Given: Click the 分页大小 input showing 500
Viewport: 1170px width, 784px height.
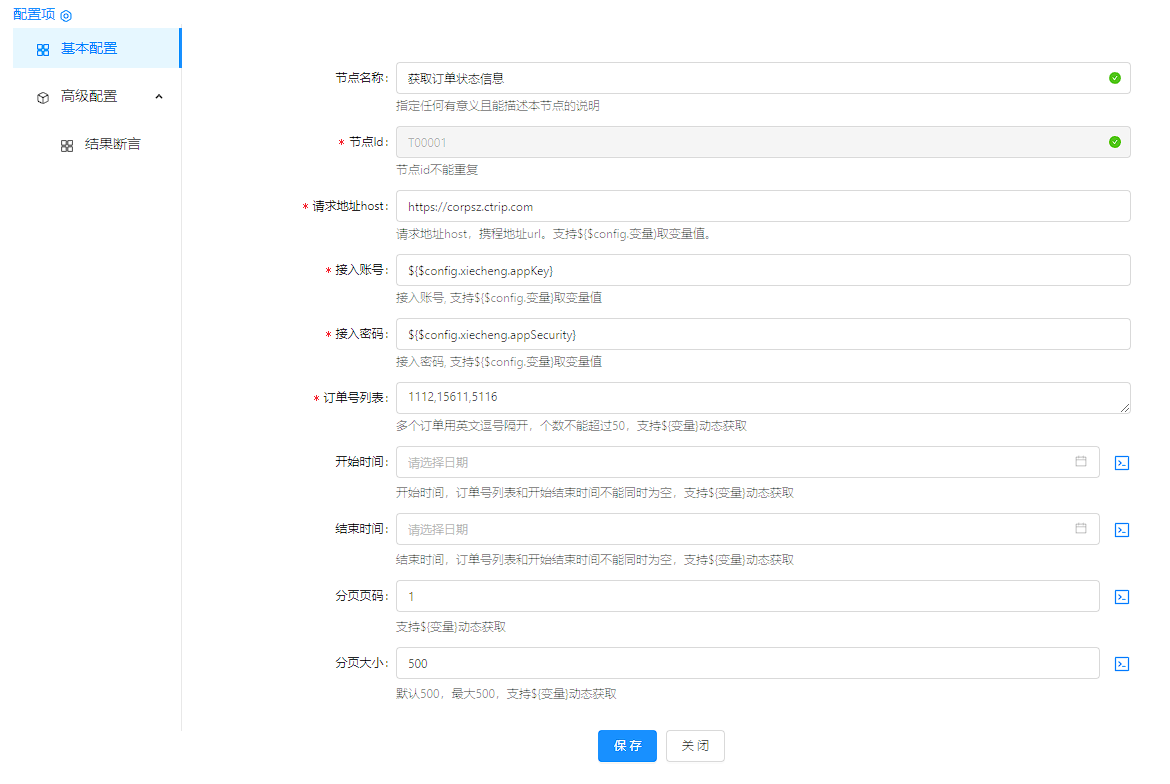Looking at the screenshot, I should point(747,664).
